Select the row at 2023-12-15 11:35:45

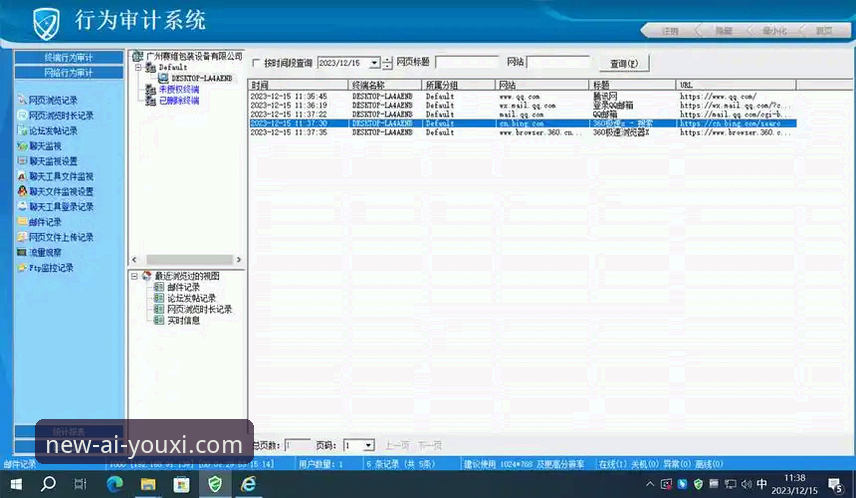point(522,96)
